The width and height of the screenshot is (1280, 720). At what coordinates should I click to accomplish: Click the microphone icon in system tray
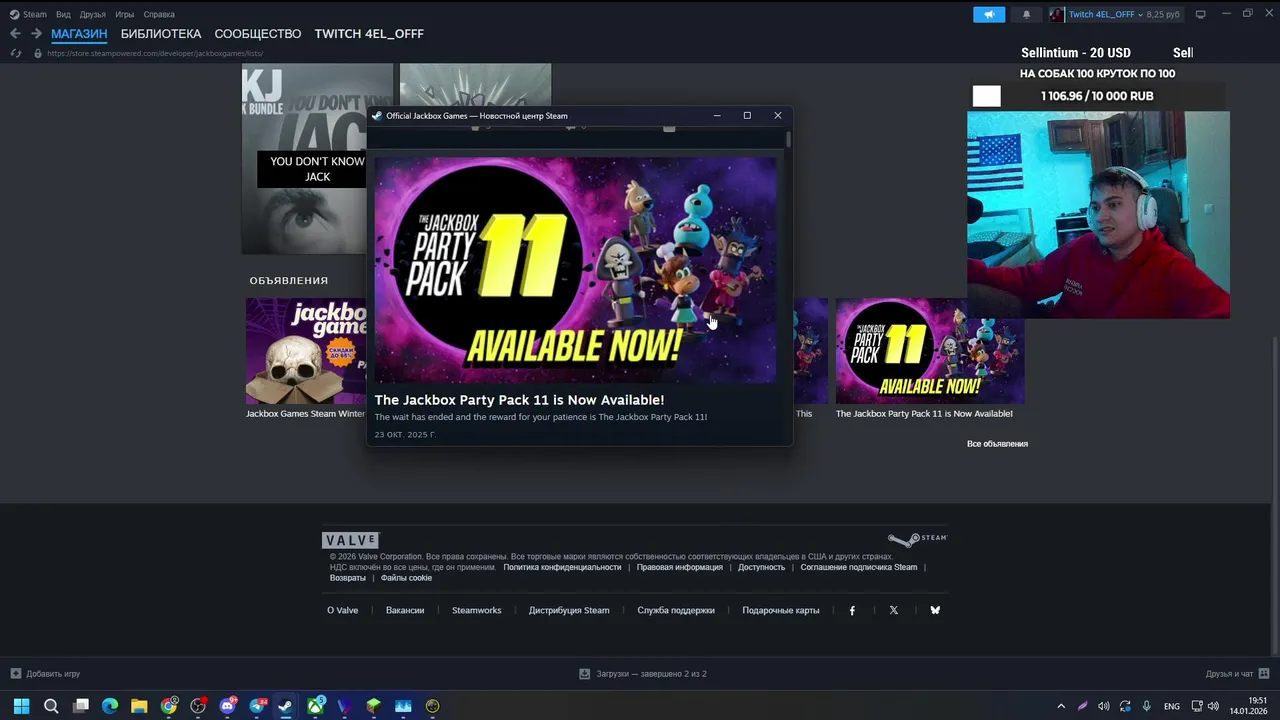tap(1146, 706)
